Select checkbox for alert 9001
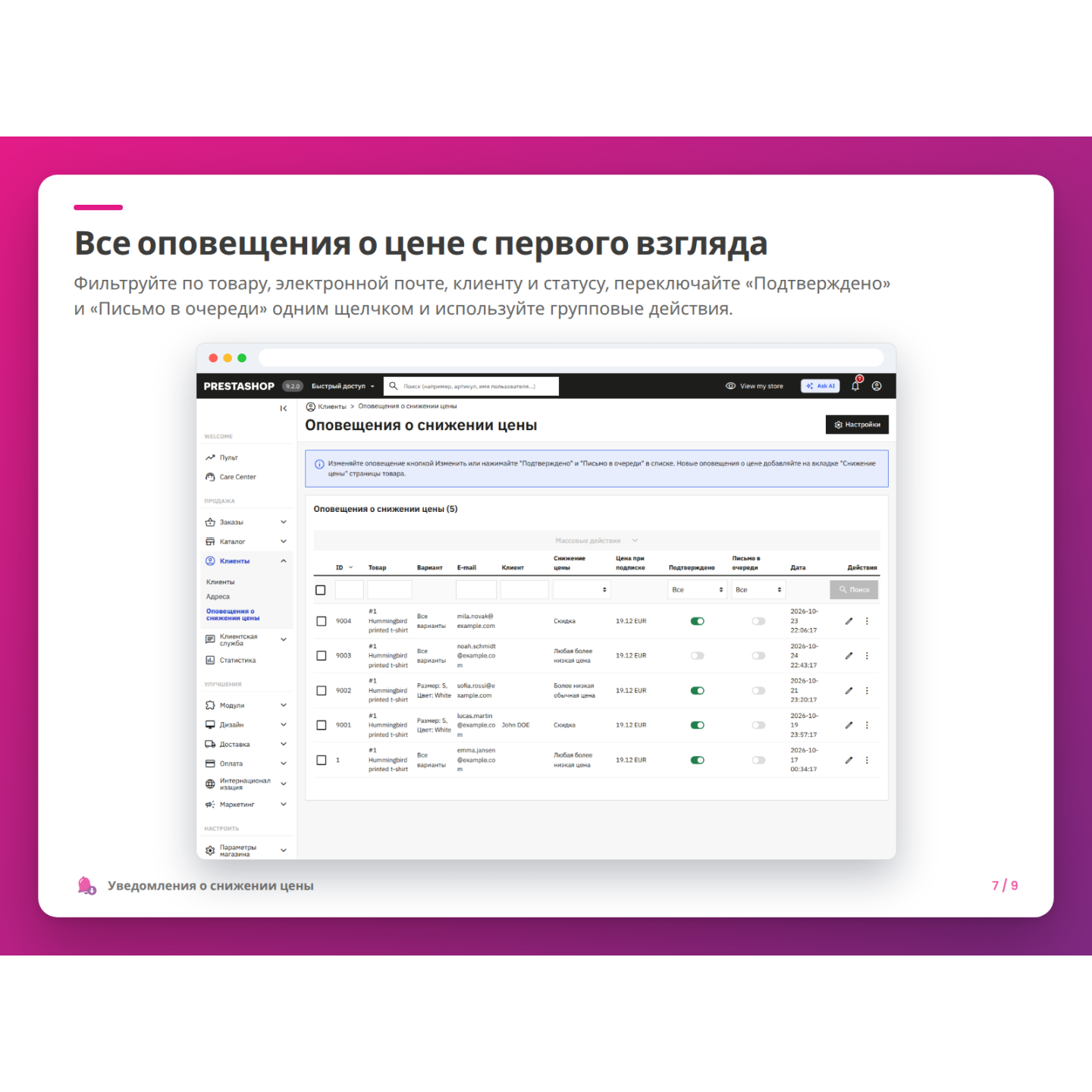The width and height of the screenshot is (1092, 1092). tap(322, 725)
